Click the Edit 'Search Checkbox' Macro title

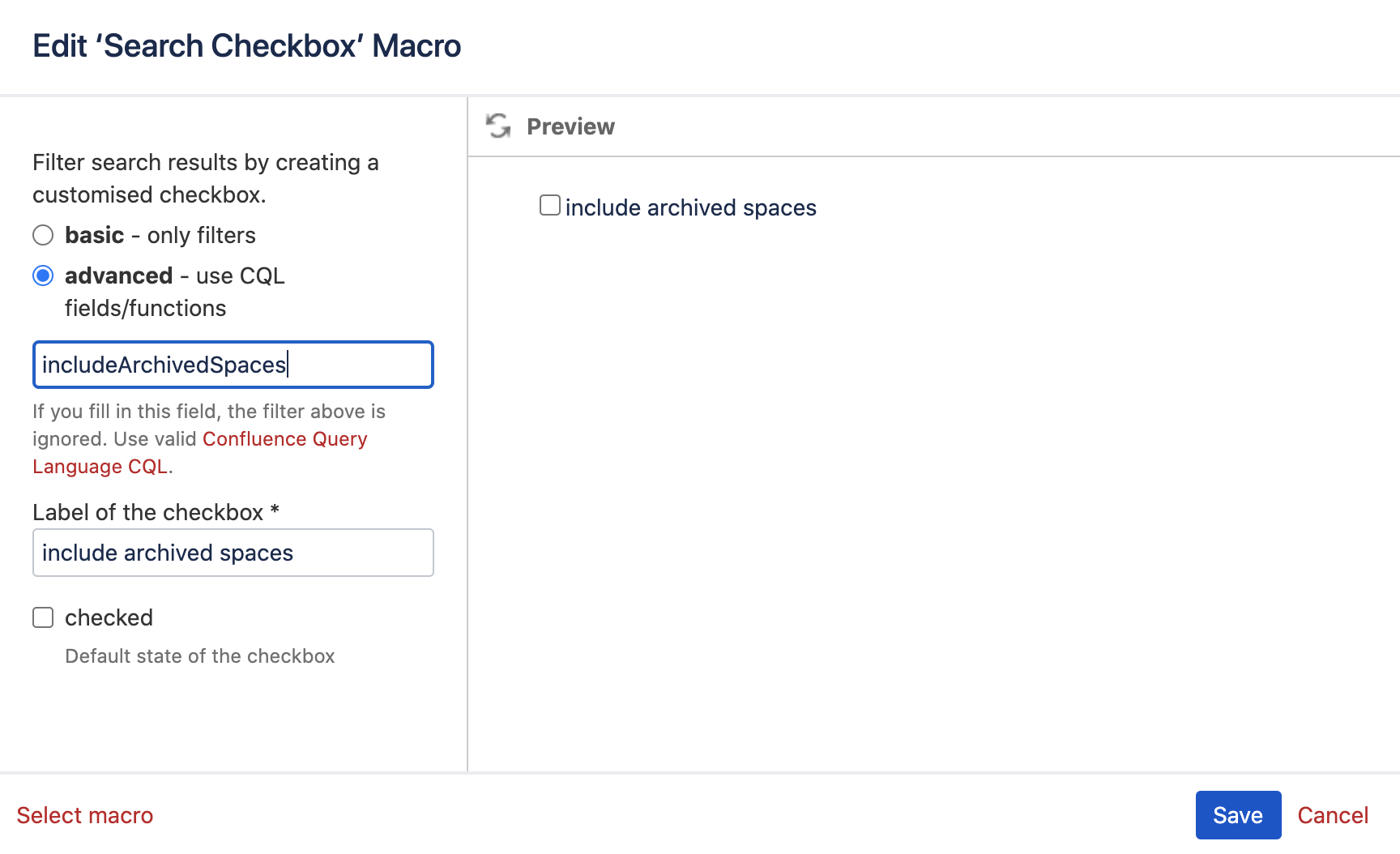[247, 46]
